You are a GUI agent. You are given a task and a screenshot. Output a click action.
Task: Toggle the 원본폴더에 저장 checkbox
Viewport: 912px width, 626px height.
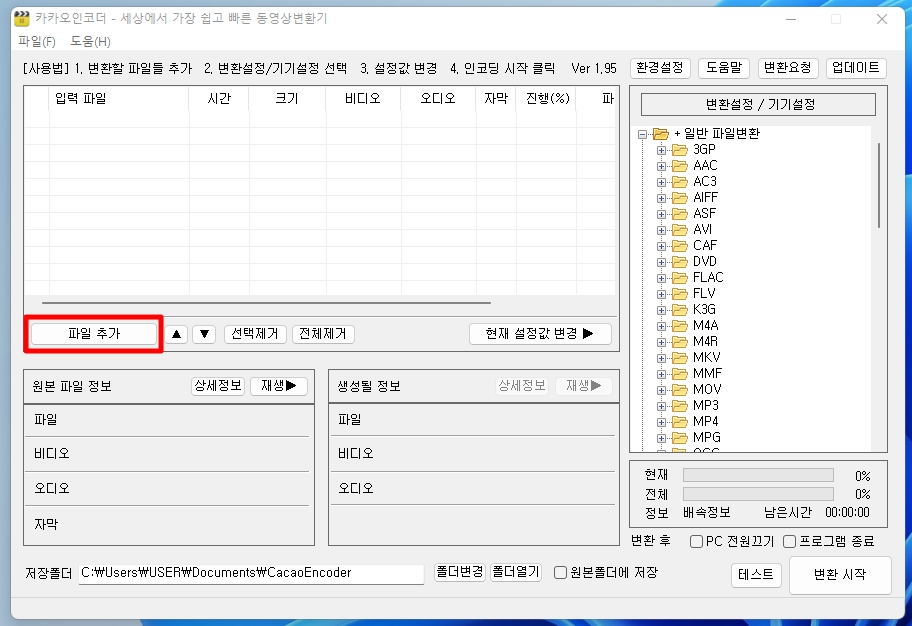point(560,572)
